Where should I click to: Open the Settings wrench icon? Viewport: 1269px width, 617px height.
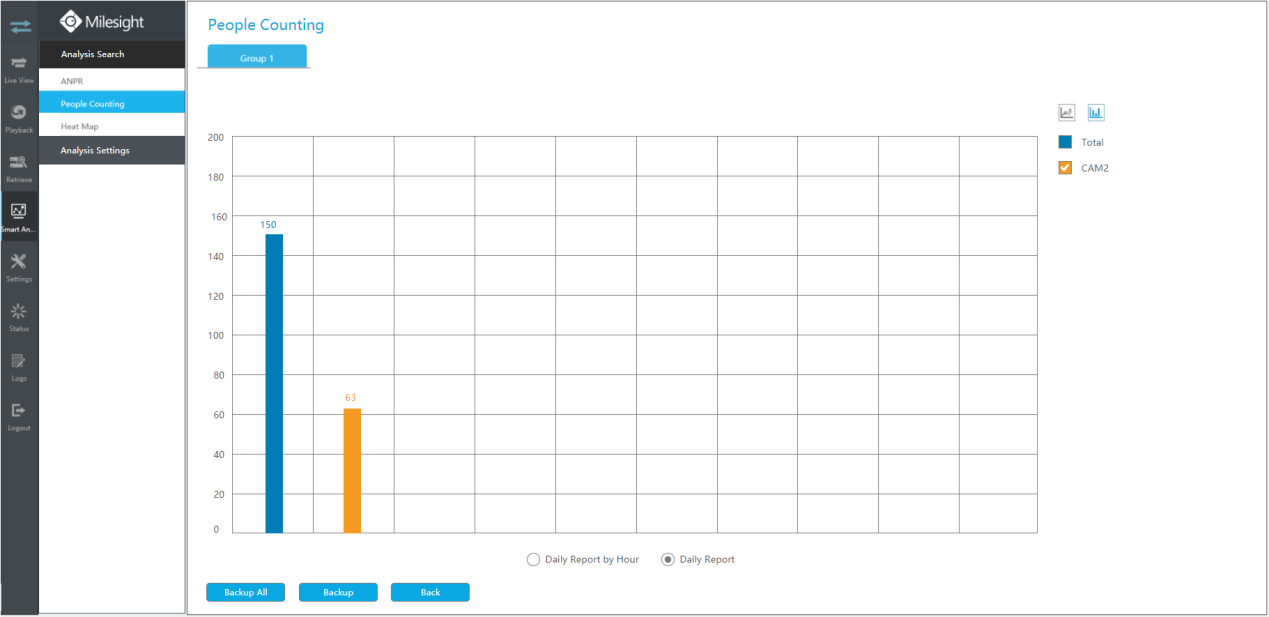pos(19,267)
